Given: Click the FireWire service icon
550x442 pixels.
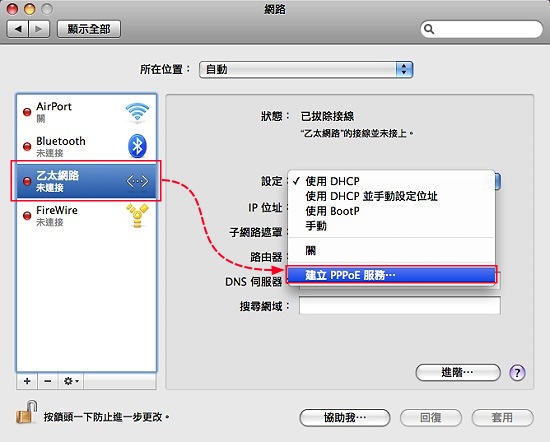Looking at the screenshot, I should [137, 215].
